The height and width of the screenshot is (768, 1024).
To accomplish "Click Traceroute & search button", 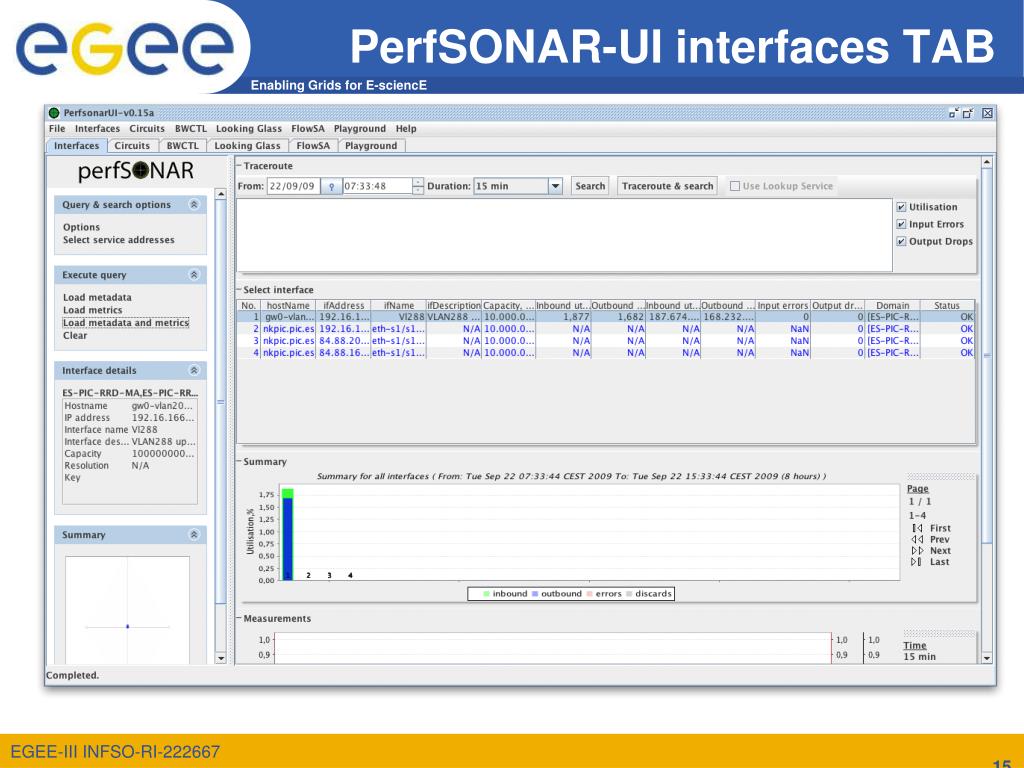I will click(667, 186).
